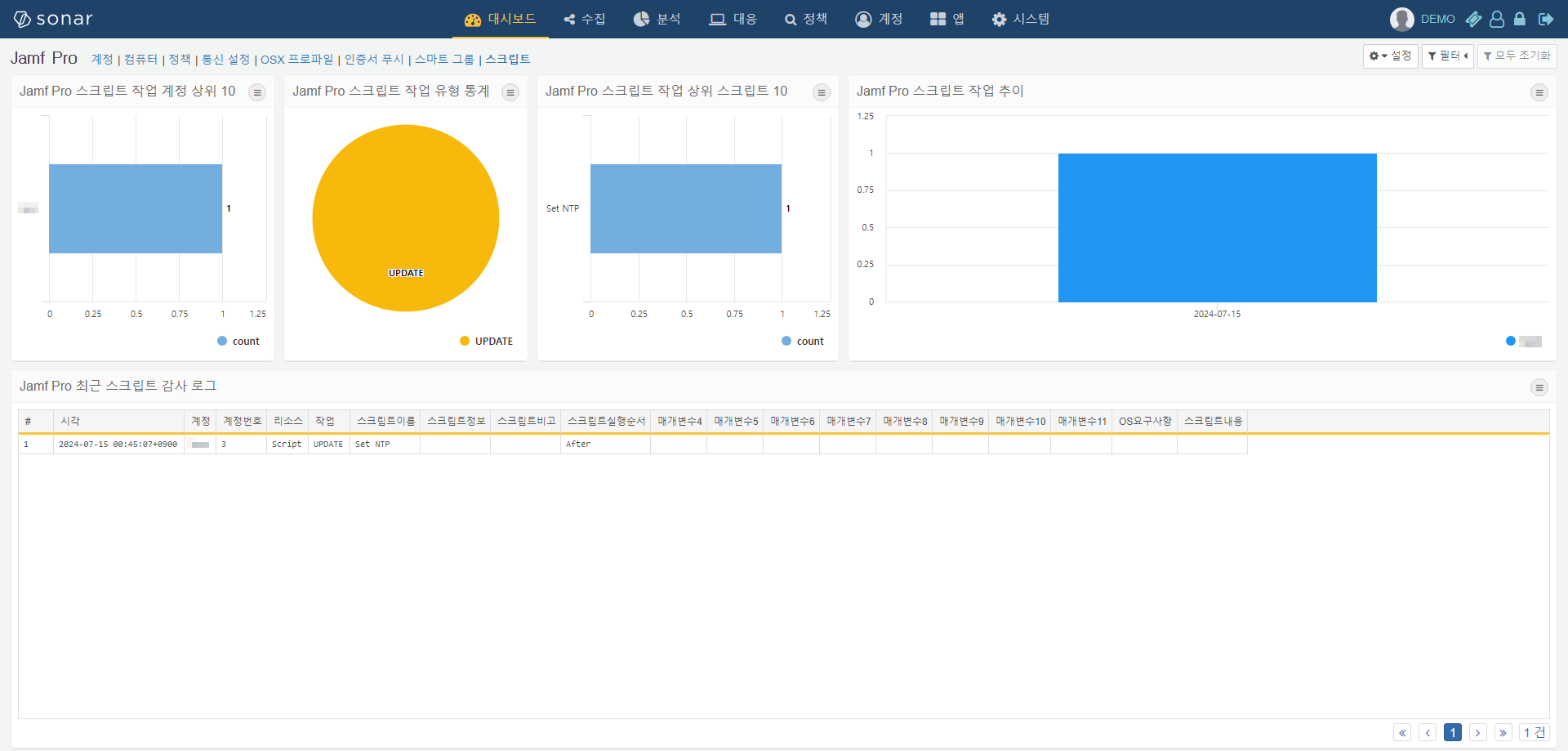Select page 1 in pagination
The width and height of the screenshot is (1568, 751).
point(1453,733)
